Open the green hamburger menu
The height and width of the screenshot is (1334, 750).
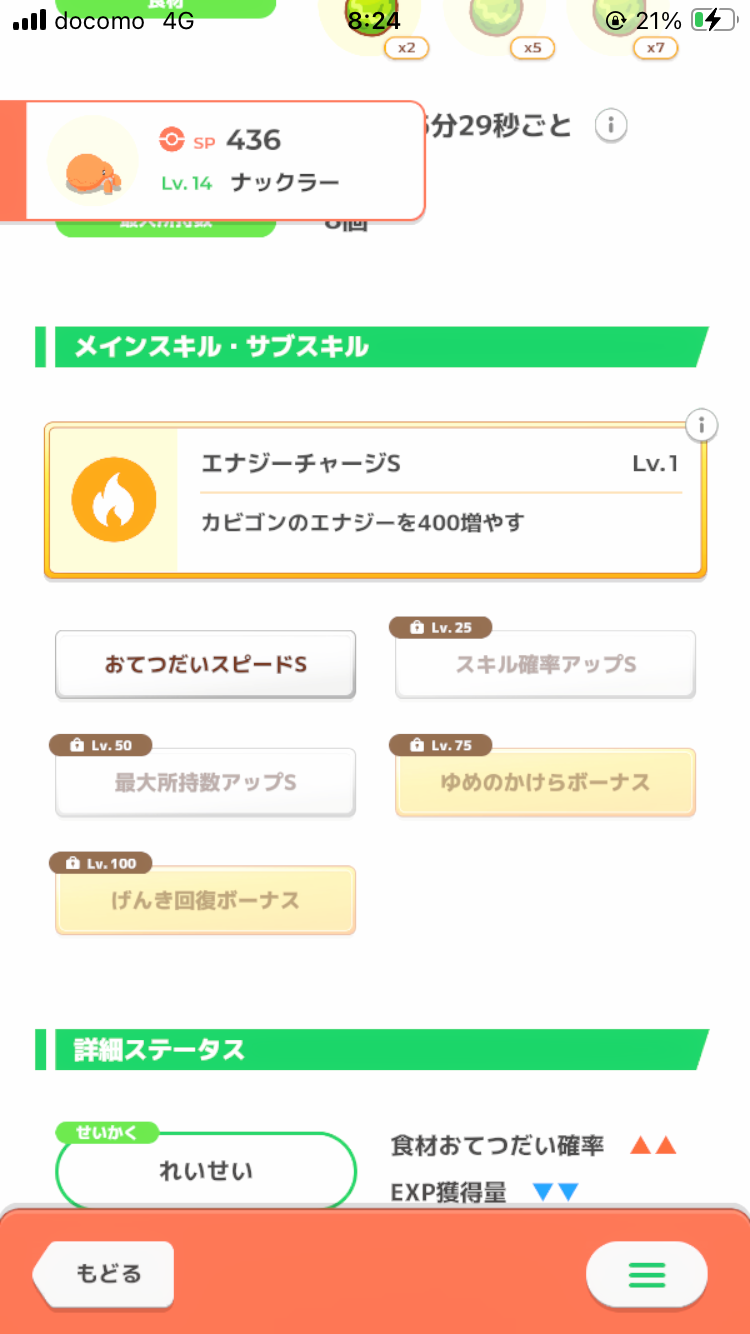(x=646, y=1274)
